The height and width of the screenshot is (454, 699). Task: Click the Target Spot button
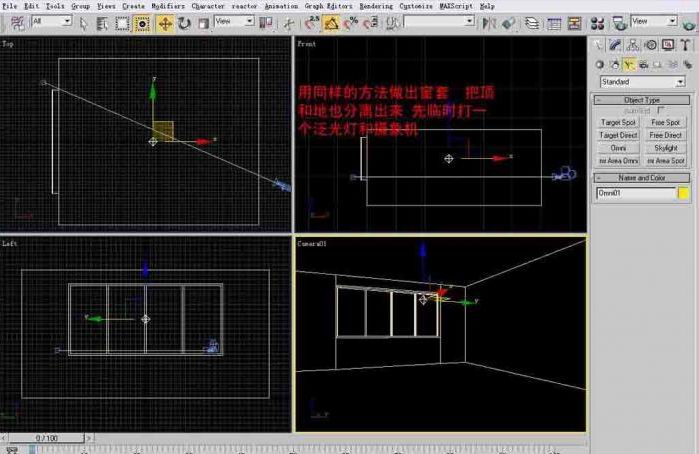pos(618,122)
